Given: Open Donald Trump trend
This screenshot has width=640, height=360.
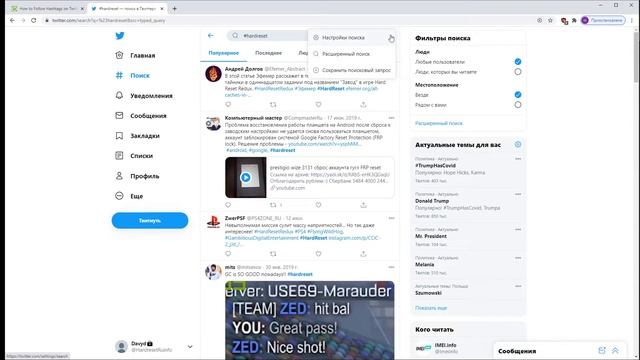Looking at the screenshot, I should pos(432,201).
